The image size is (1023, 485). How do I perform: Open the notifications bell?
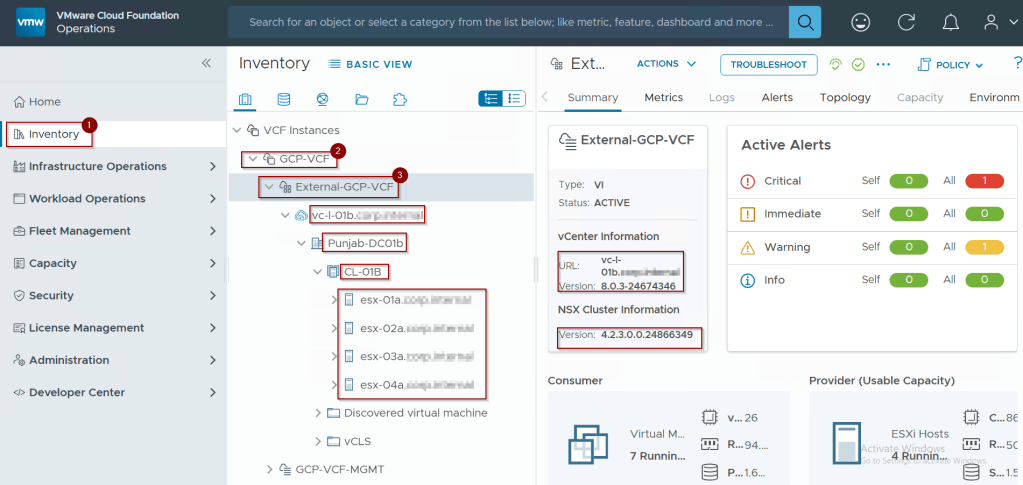click(x=950, y=22)
